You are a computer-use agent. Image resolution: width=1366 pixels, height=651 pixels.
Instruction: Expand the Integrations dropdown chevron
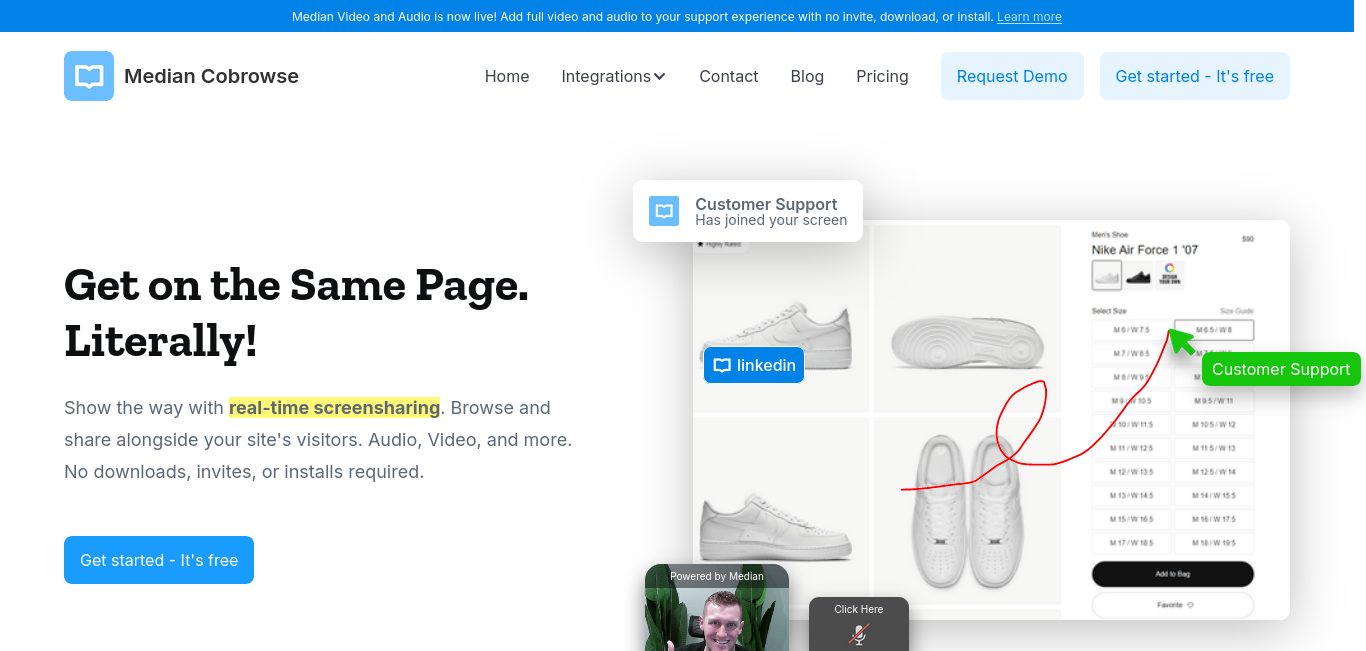[x=660, y=77]
